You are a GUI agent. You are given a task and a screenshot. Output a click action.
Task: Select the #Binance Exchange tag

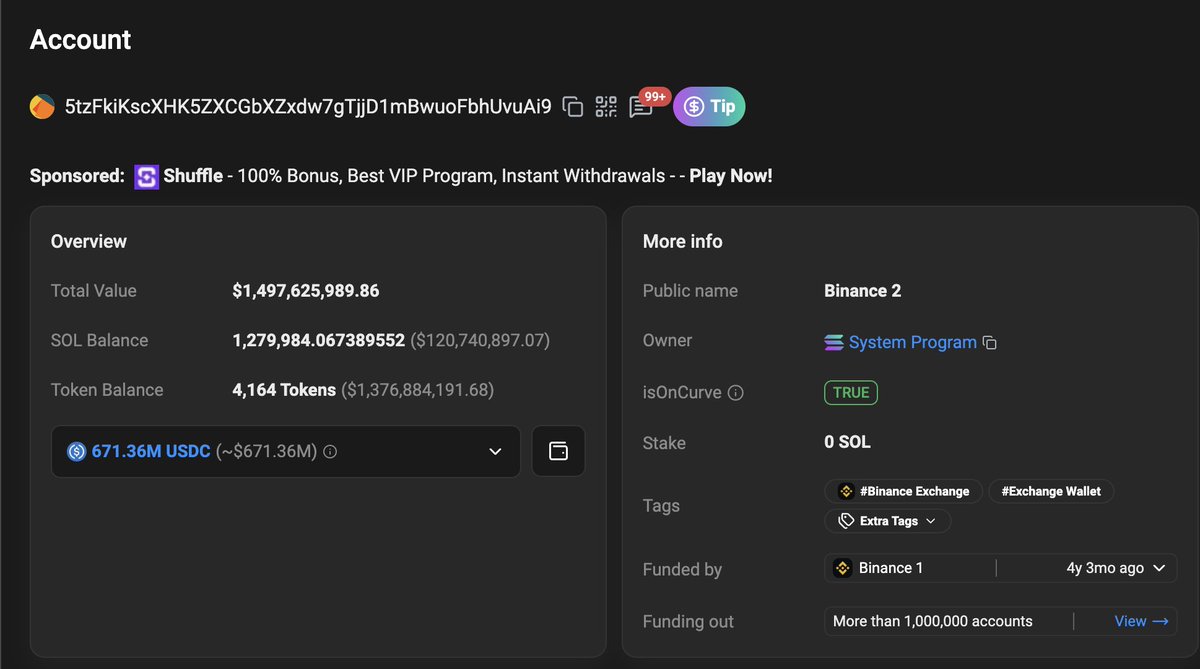coord(903,491)
